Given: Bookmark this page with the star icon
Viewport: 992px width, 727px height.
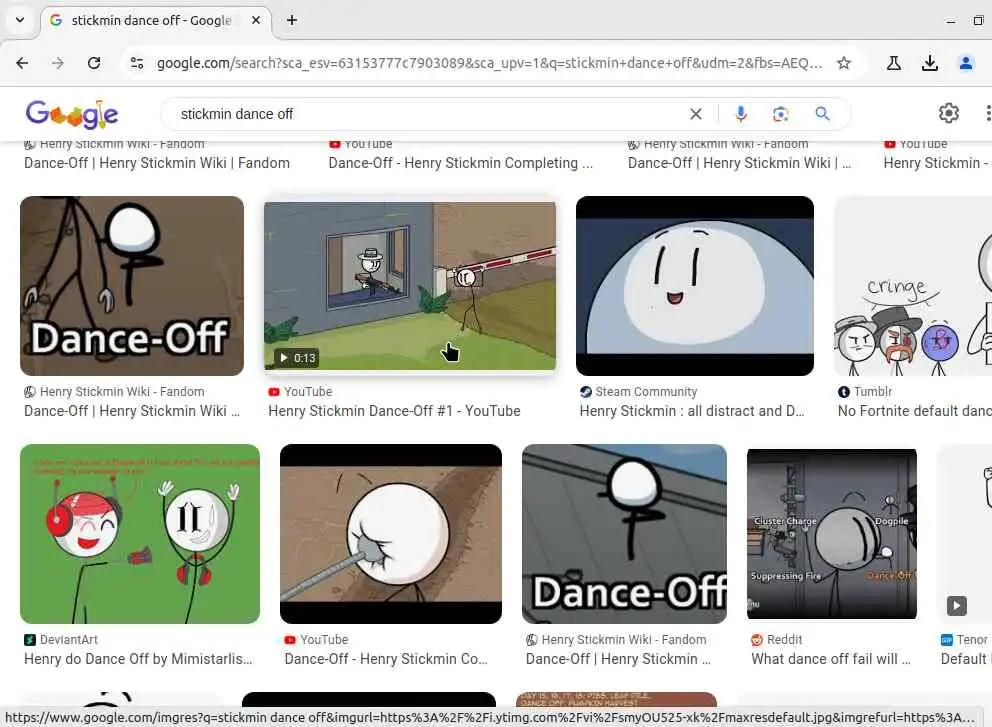Looking at the screenshot, I should point(844,63).
